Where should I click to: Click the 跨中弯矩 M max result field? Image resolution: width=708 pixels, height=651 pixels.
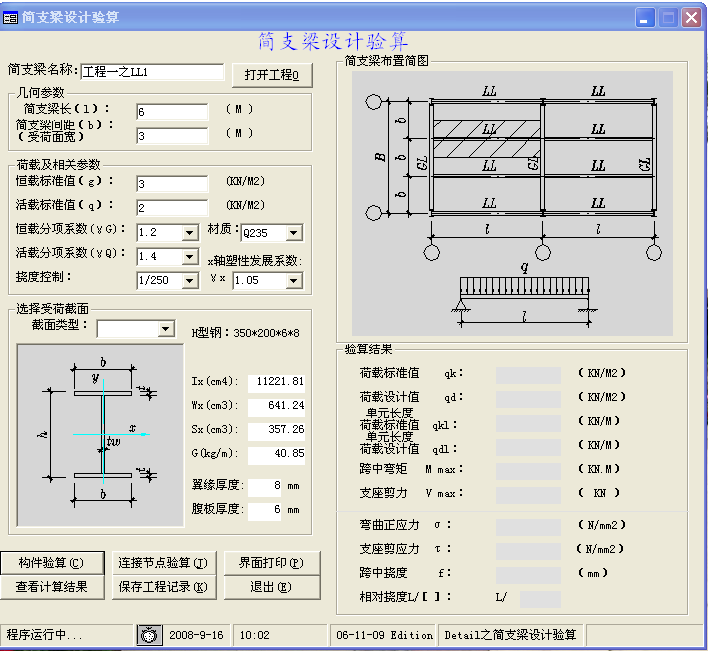528,471
